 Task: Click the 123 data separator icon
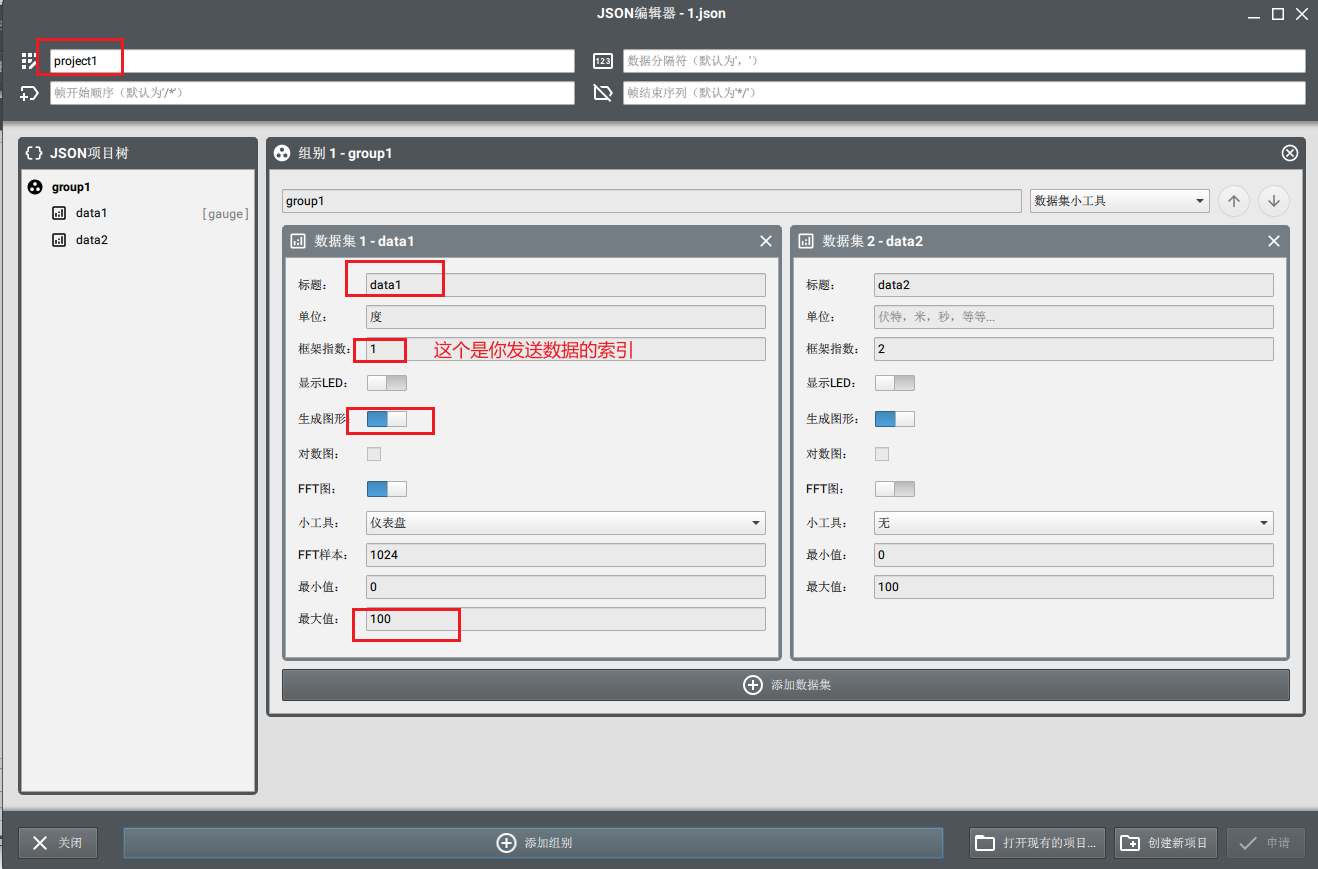(603, 61)
